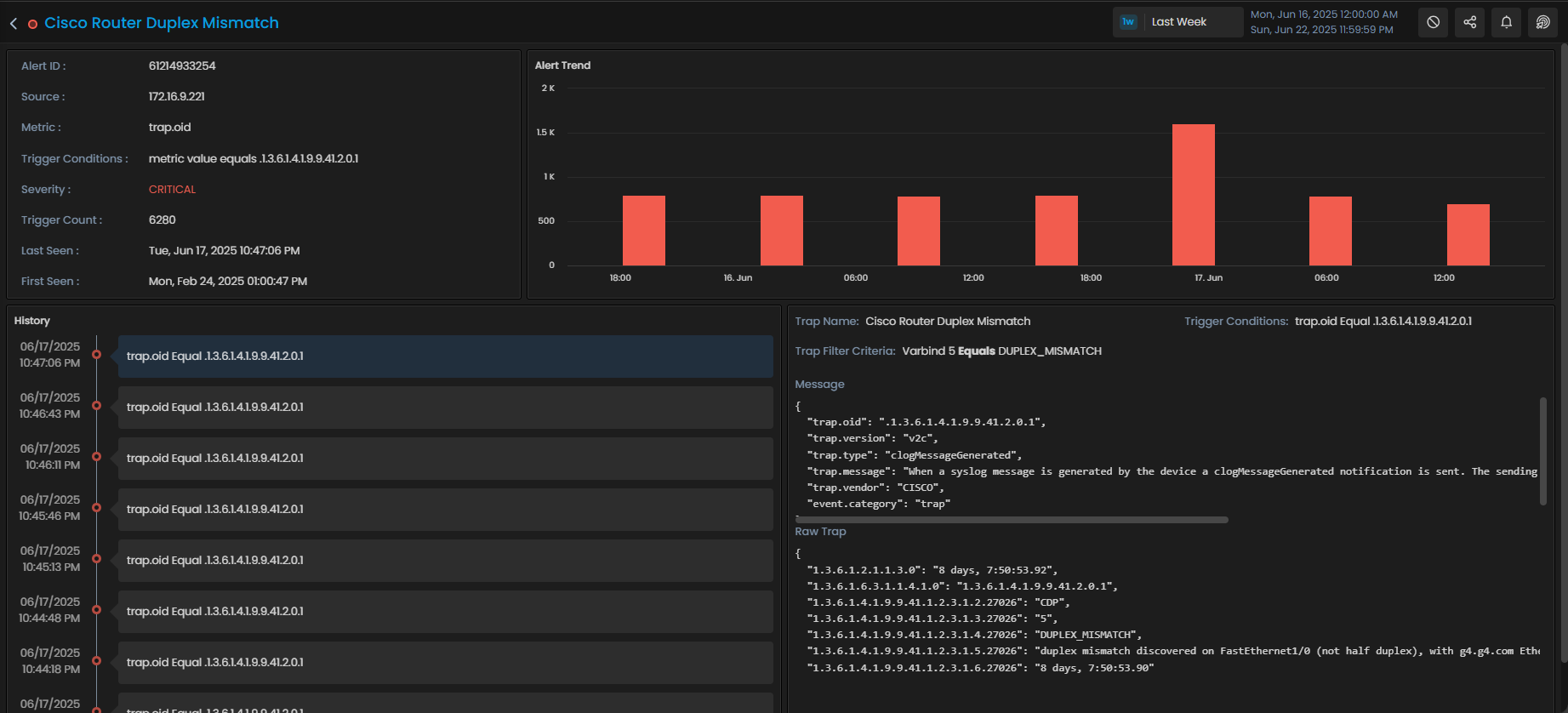
Task: Click the Trap Filter Criteria DUPLEX_MISMATCH text
Action: [1050, 351]
